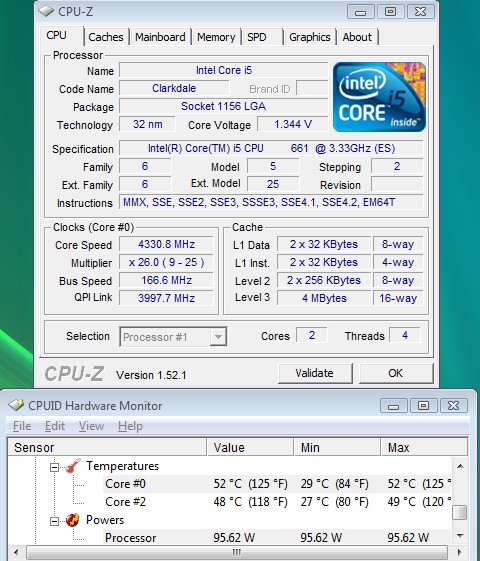Click the 'Version 1.52.1' text
The width and height of the screenshot is (480, 561).
[x=151, y=375]
